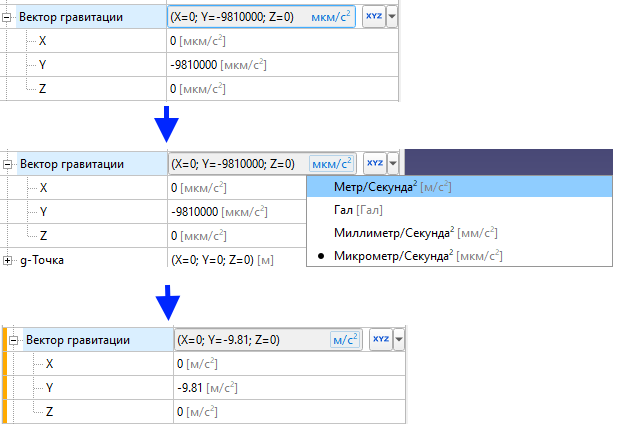Image resolution: width=628 pixels, height=427 pixels.
Task: Open unit dropdown arrow in top row
Action: (x=392, y=18)
